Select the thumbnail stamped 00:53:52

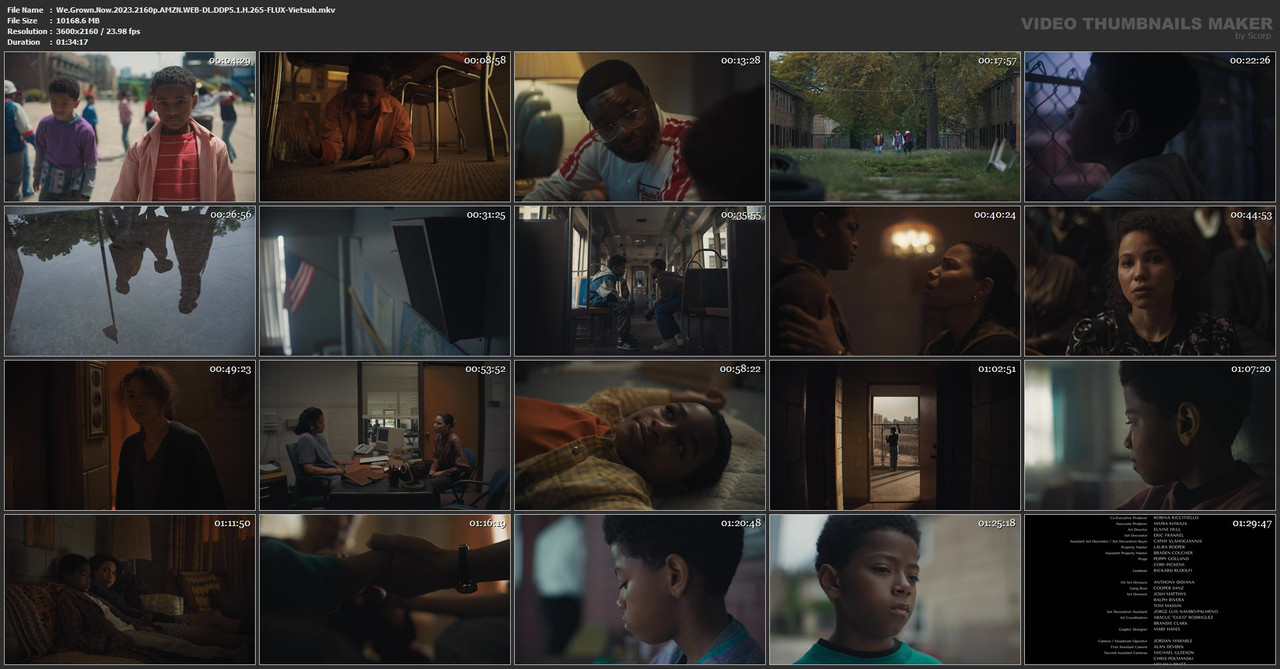click(x=385, y=435)
